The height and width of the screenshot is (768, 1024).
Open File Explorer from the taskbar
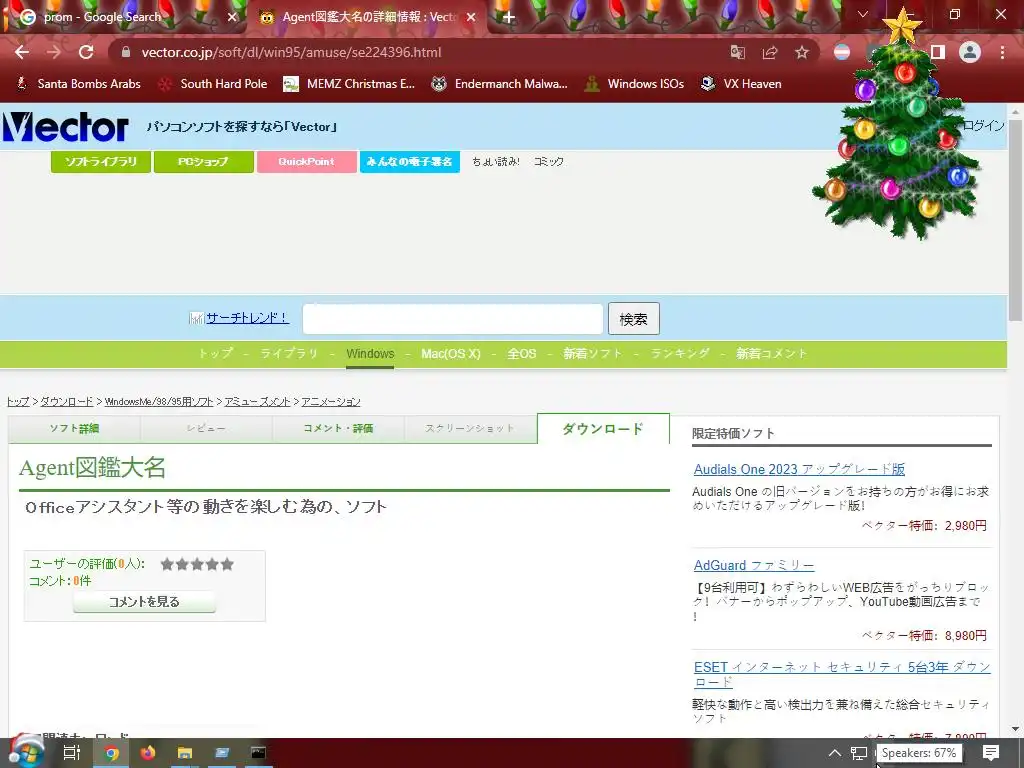(185, 753)
